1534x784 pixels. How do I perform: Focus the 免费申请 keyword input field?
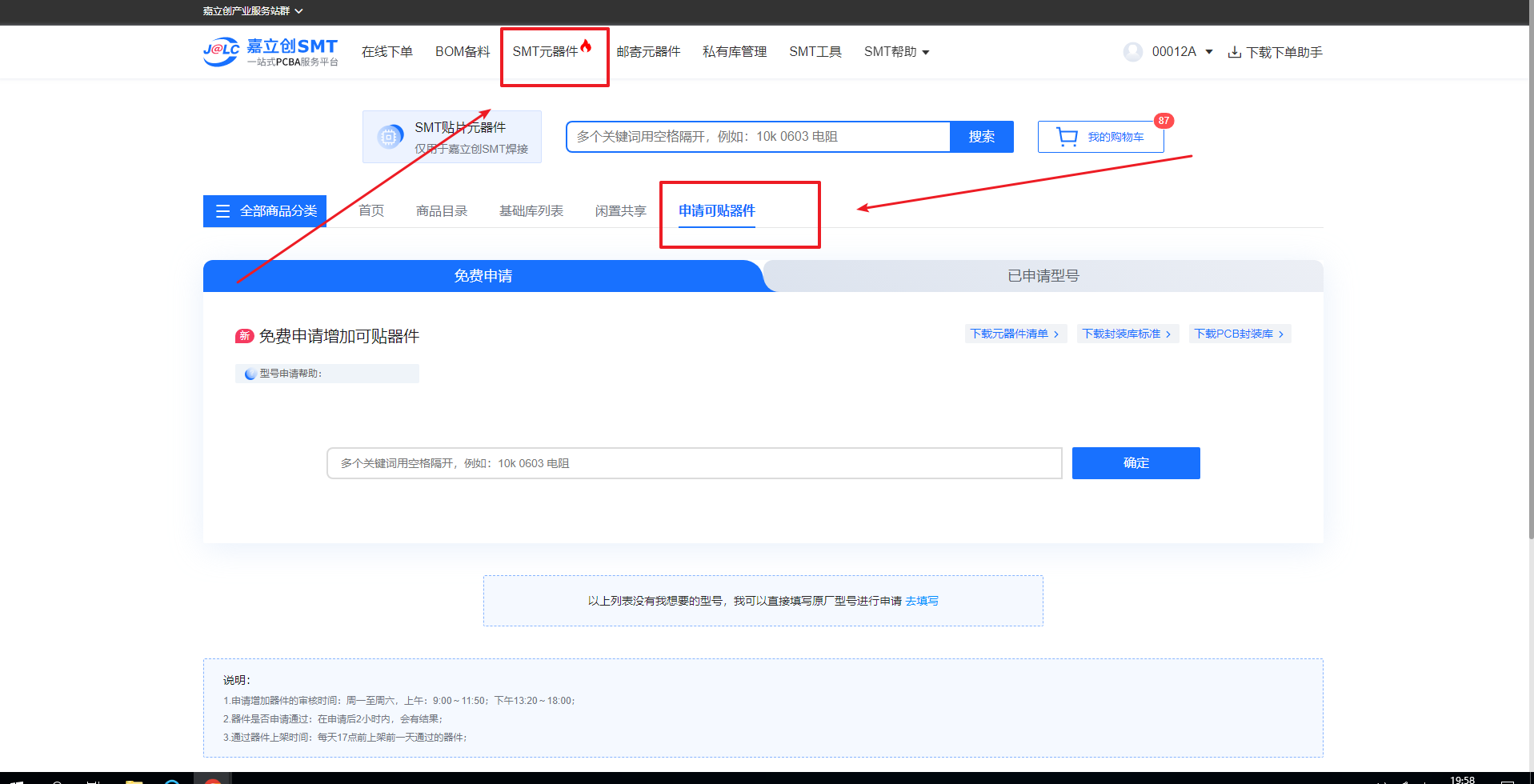[x=694, y=463]
